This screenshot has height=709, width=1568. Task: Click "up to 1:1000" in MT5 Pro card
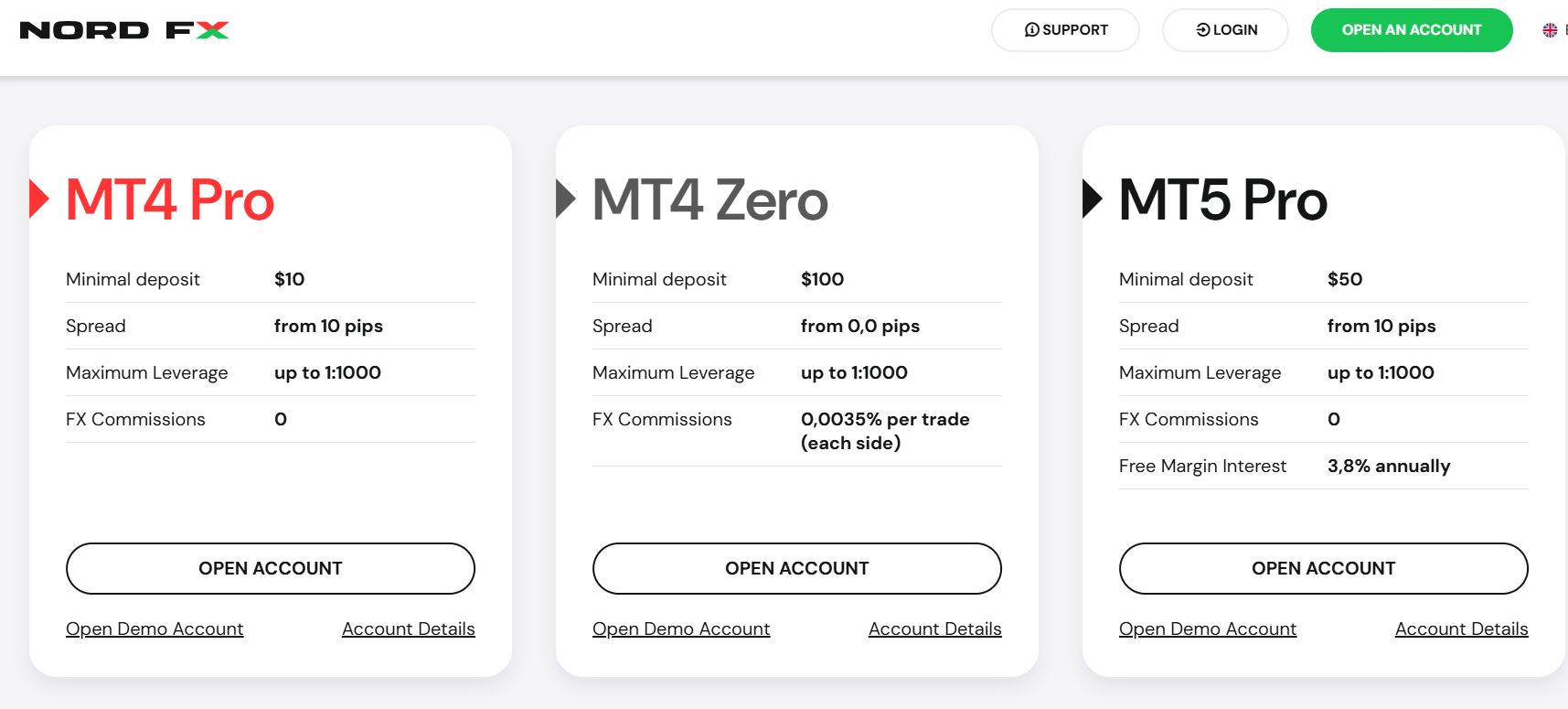[x=1381, y=372]
